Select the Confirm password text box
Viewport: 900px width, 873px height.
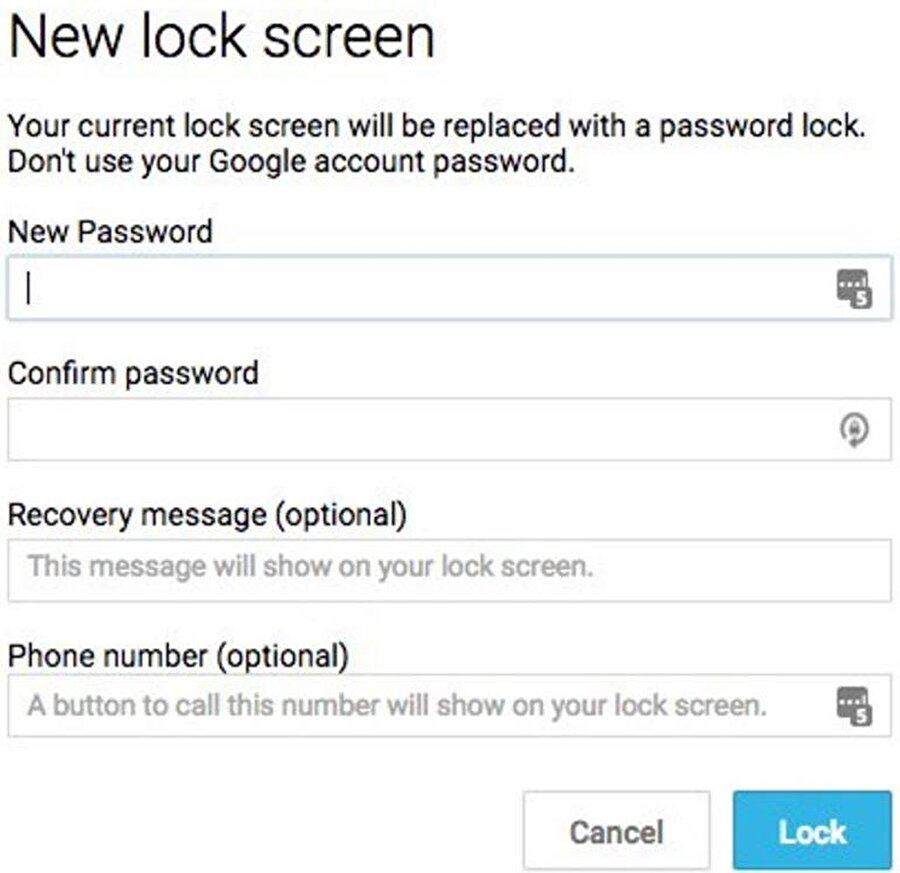[420, 430]
